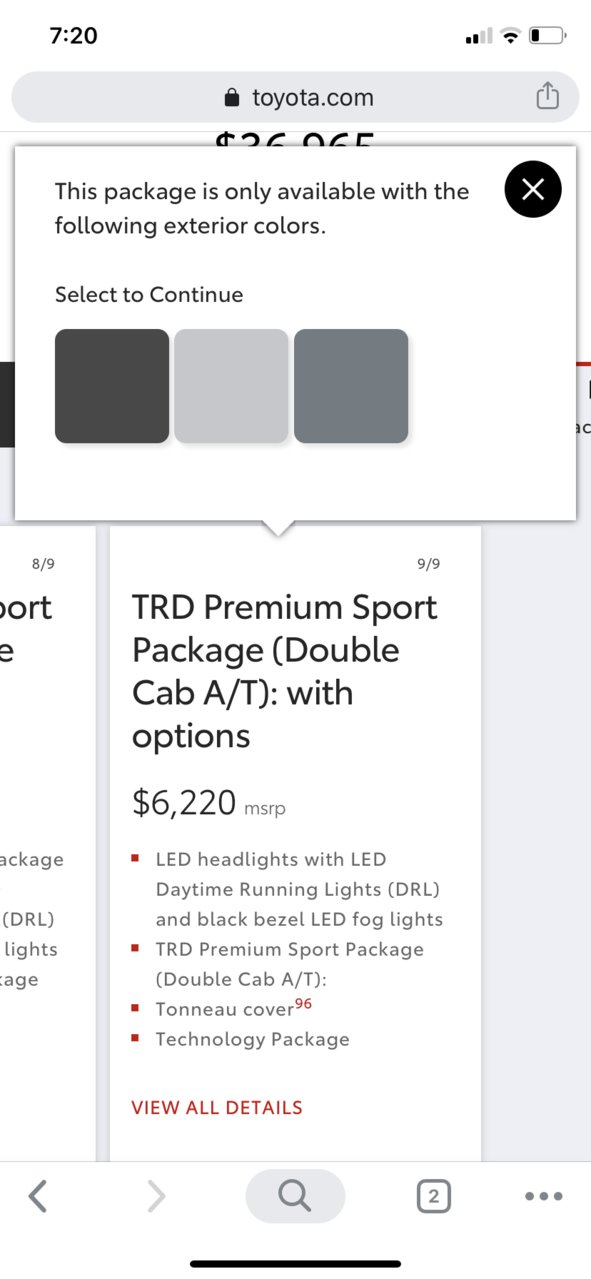Pick the blue-gray exterior color swatch
Screen dimensions: 591x1279
[x=351, y=386]
